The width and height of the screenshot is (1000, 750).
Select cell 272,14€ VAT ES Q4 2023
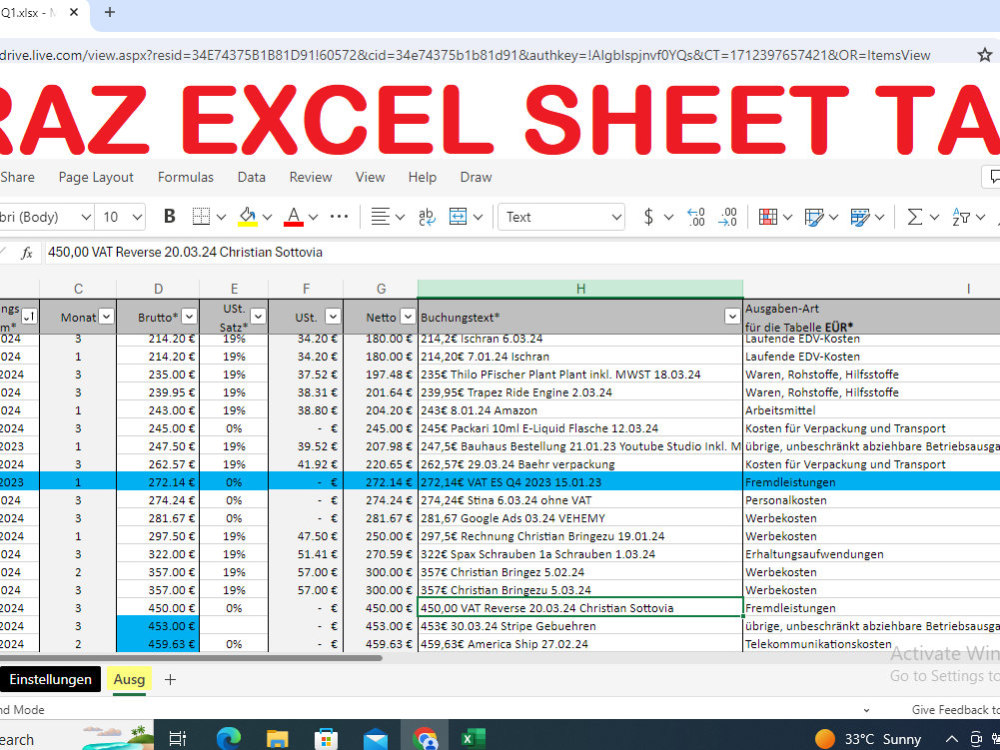(x=580, y=482)
